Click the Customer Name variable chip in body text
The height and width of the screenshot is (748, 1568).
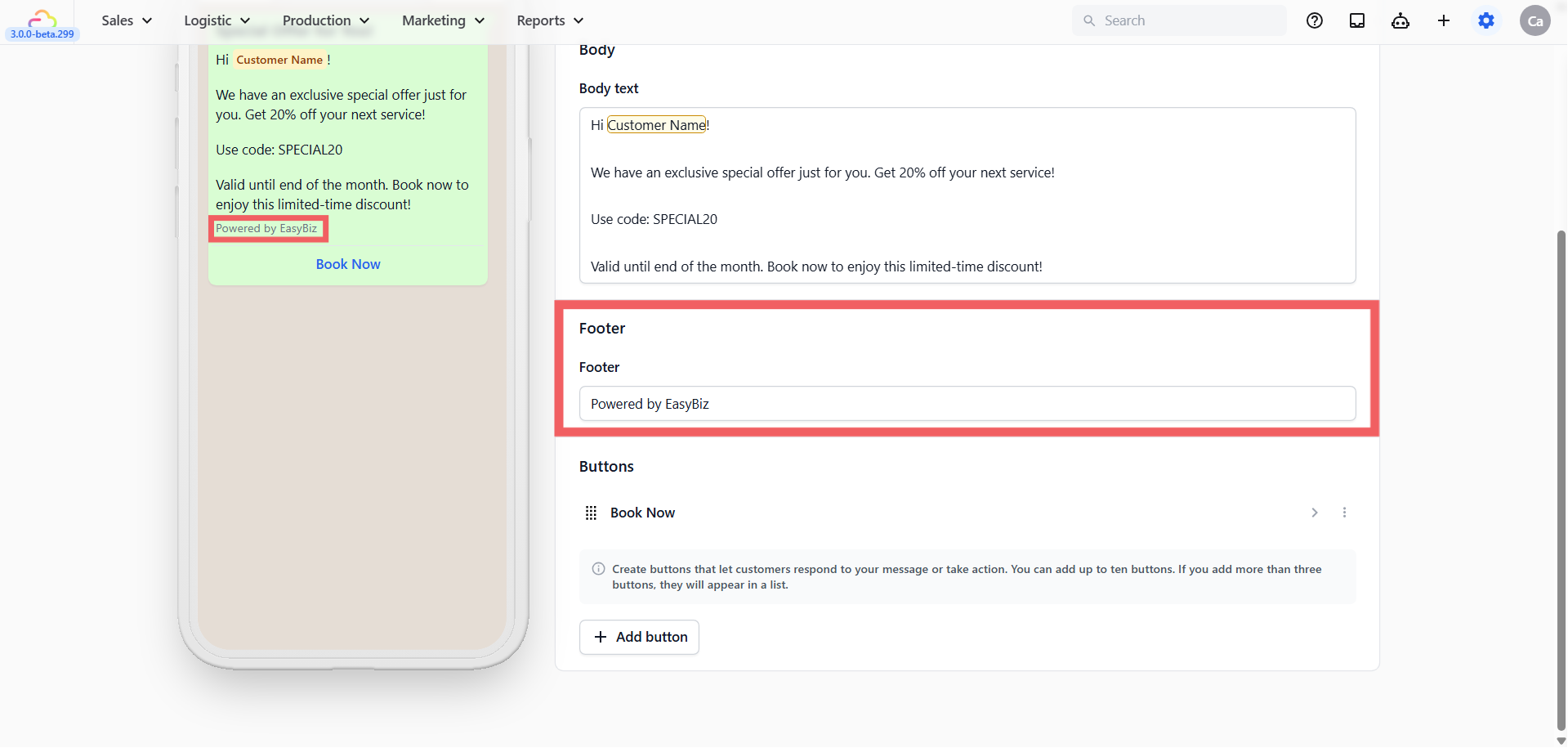pos(656,125)
